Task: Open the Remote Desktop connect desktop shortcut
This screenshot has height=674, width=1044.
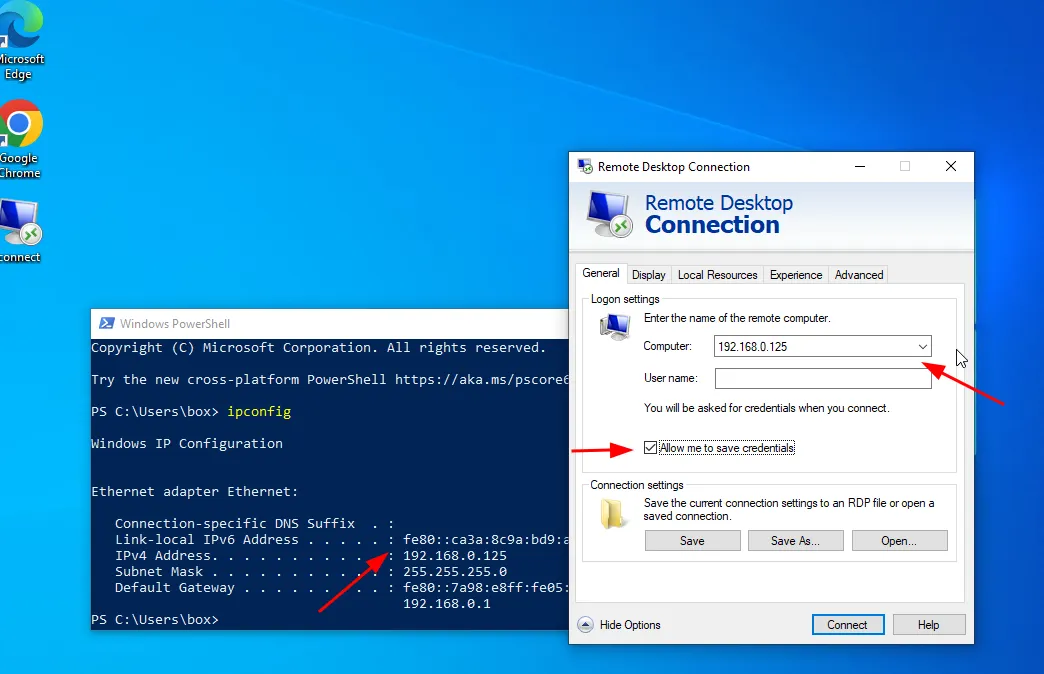Action: 18,222
